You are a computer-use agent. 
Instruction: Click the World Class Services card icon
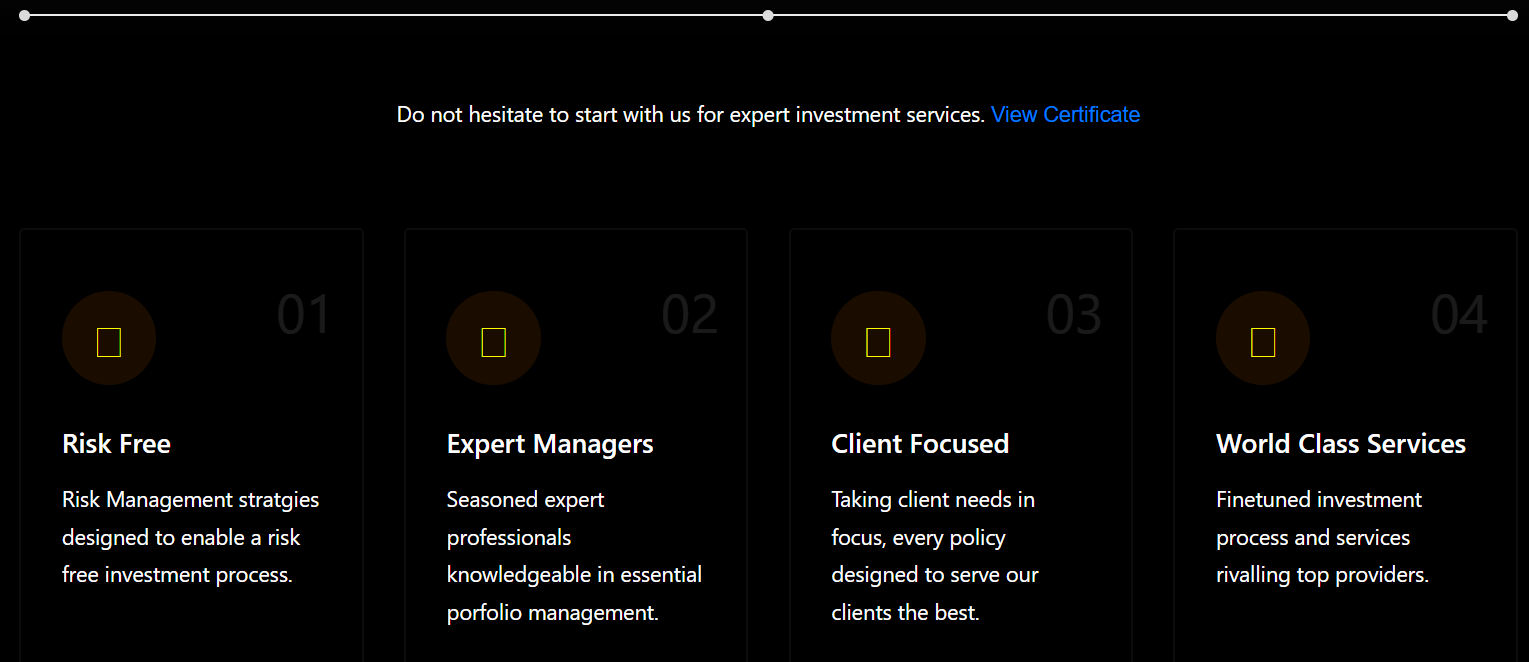[x=1262, y=338]
